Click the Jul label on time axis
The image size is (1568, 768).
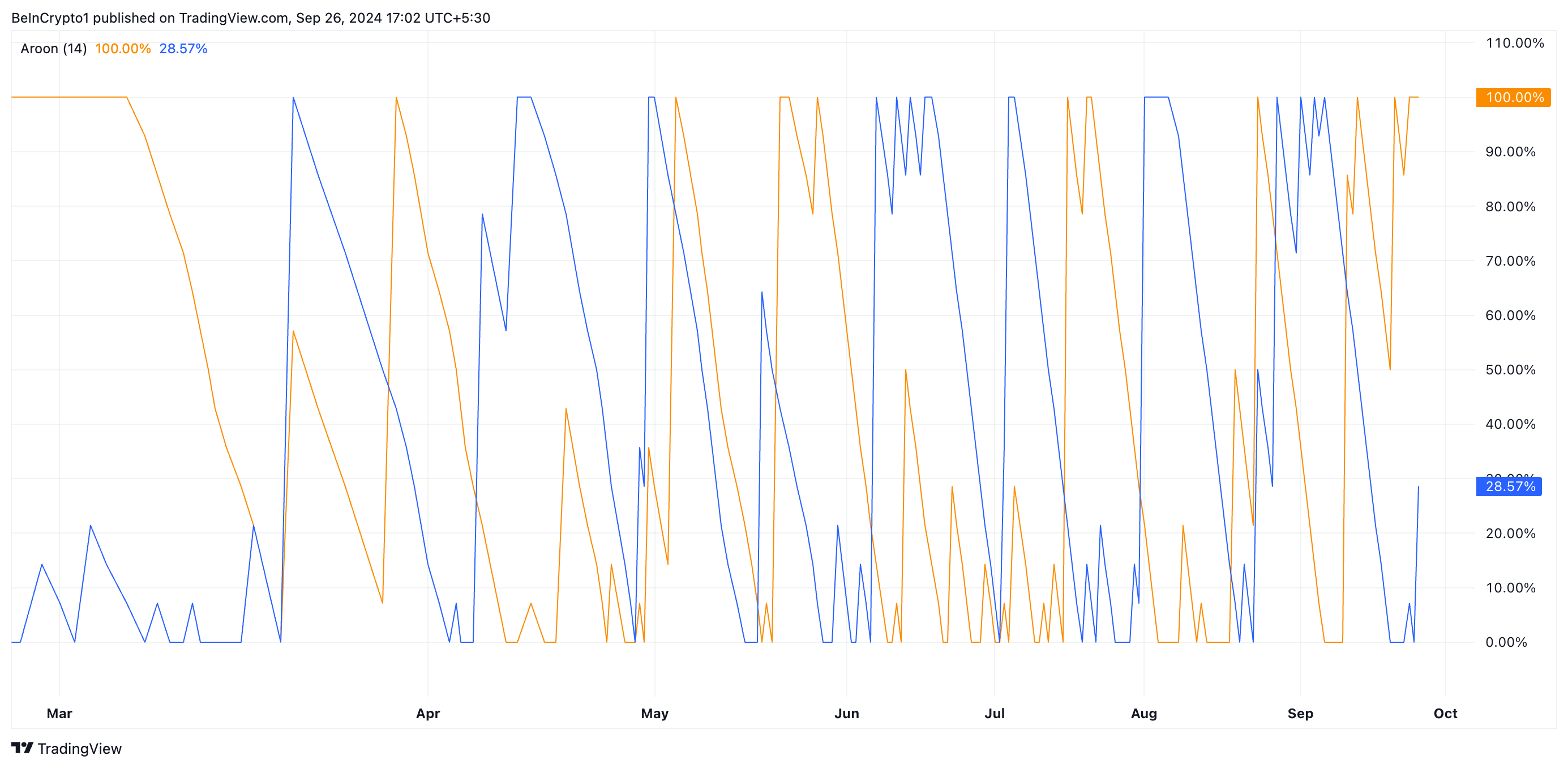point(995,713)
